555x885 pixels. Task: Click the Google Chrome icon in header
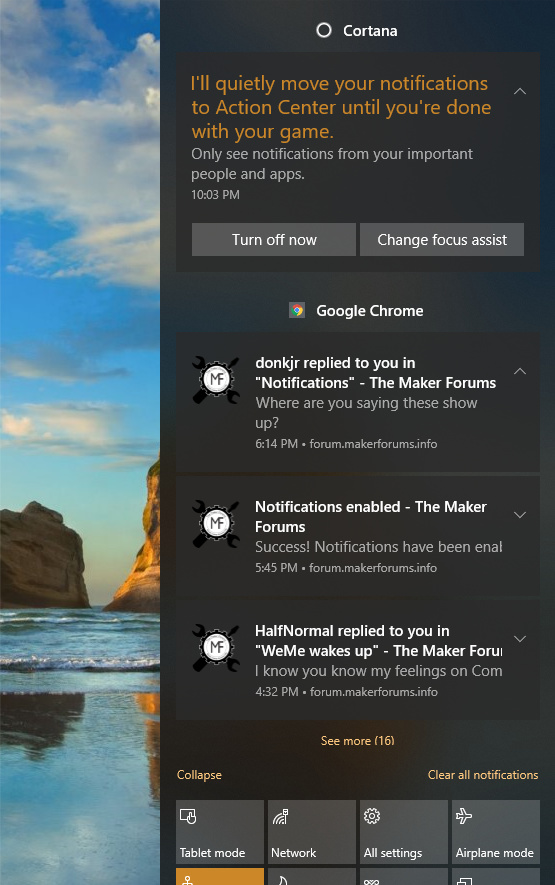point(297,310)
